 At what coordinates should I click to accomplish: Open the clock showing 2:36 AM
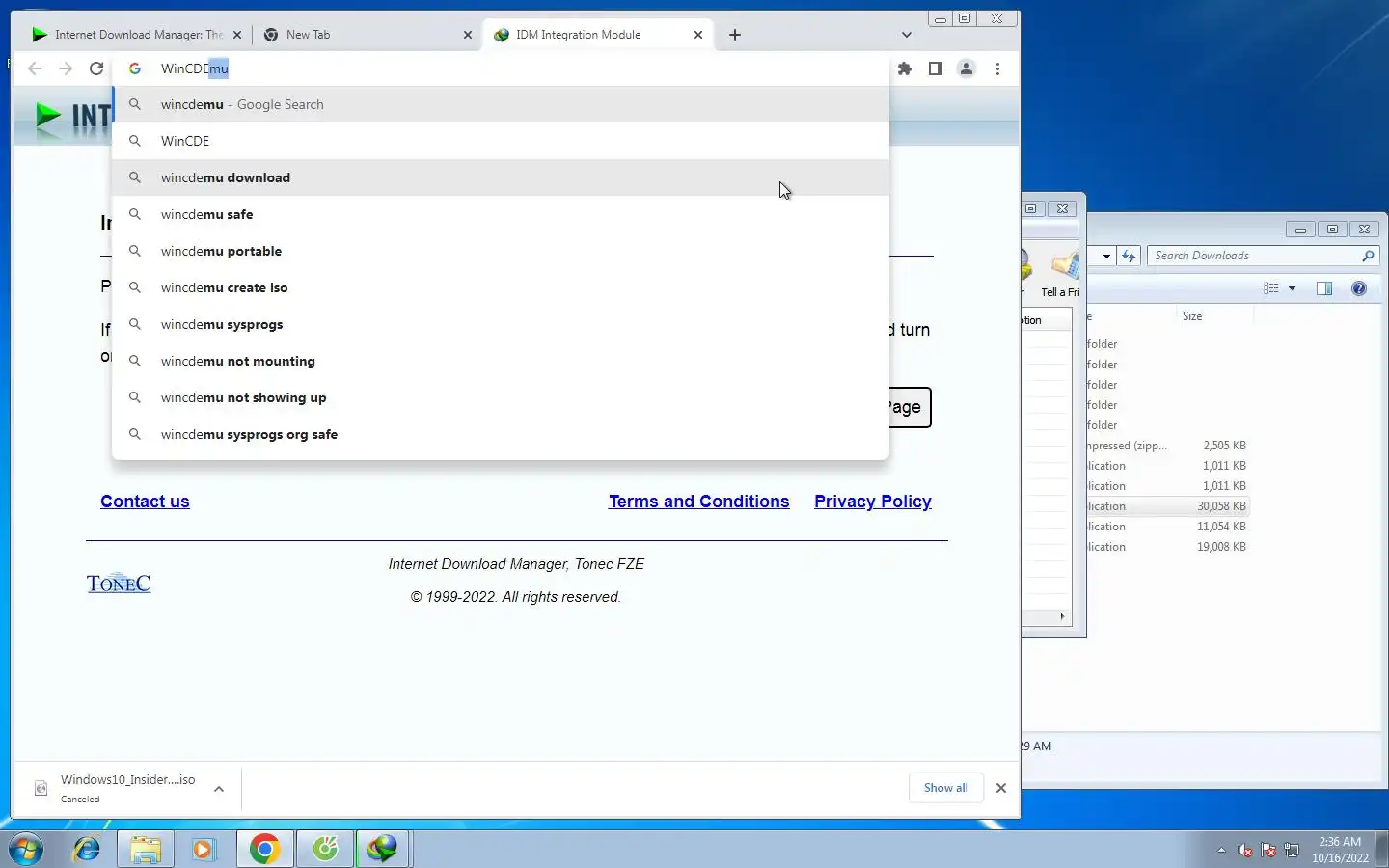tap(1340, 850)
